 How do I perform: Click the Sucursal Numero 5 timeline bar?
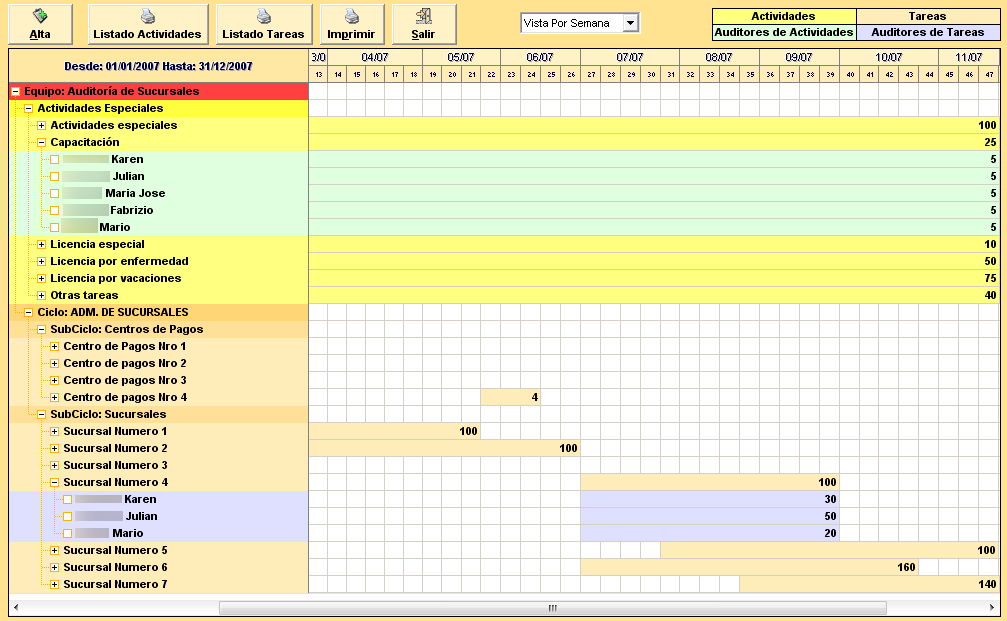coord(830,550)
